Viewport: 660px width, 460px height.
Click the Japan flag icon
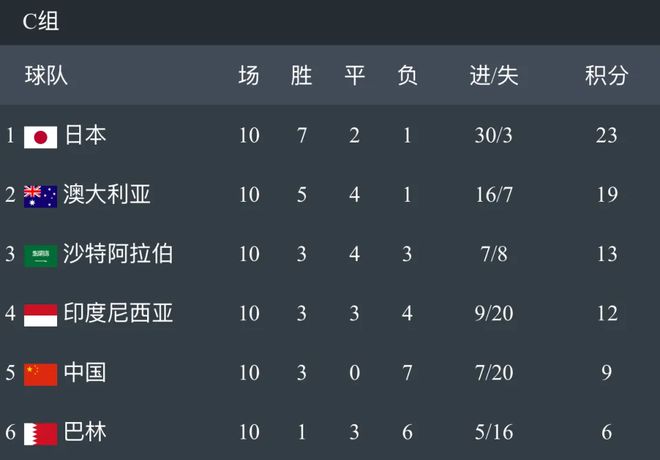[x=40, y=136]
